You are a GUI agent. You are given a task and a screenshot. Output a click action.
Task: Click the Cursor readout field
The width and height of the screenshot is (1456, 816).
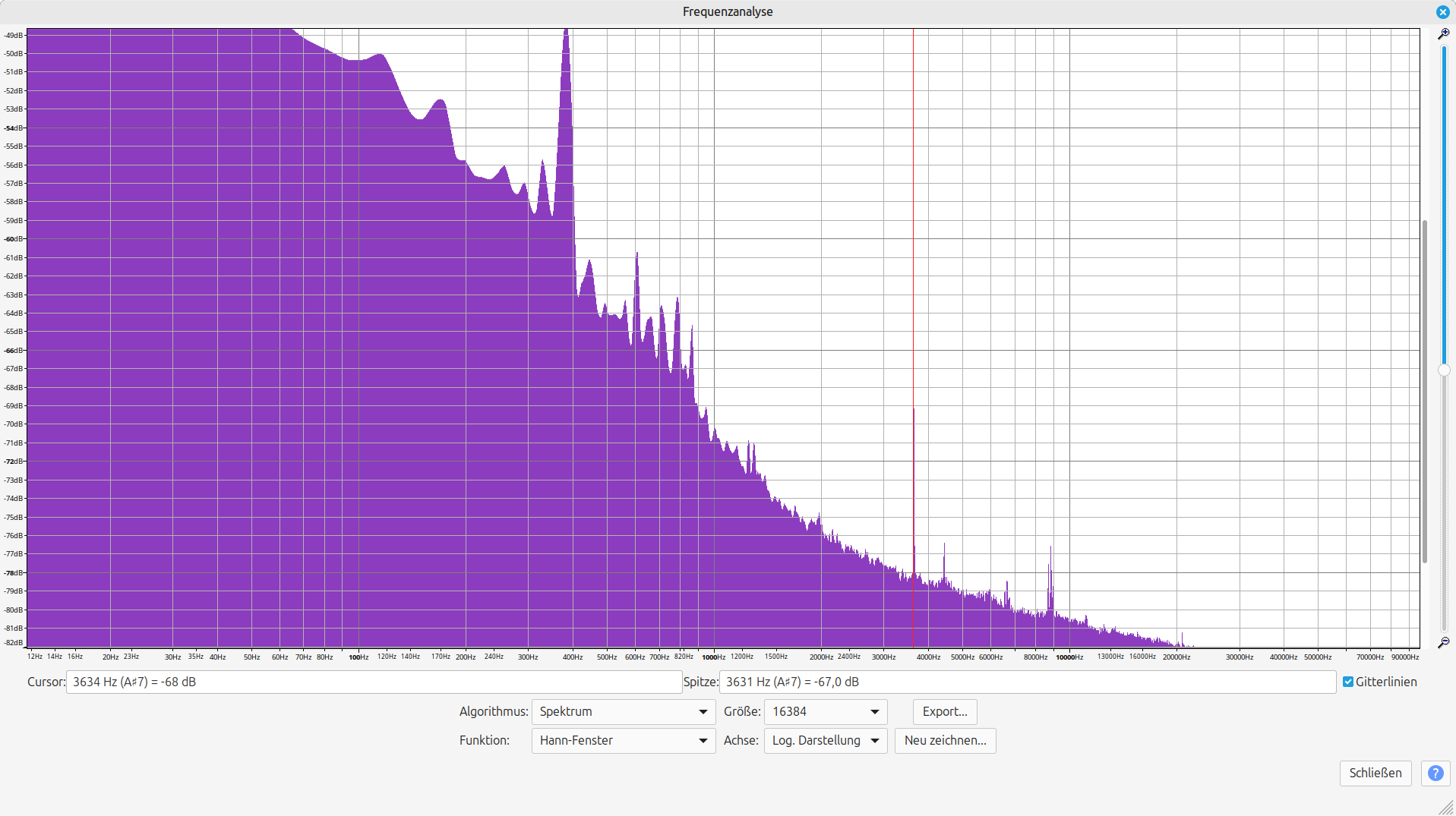[374, 682]
